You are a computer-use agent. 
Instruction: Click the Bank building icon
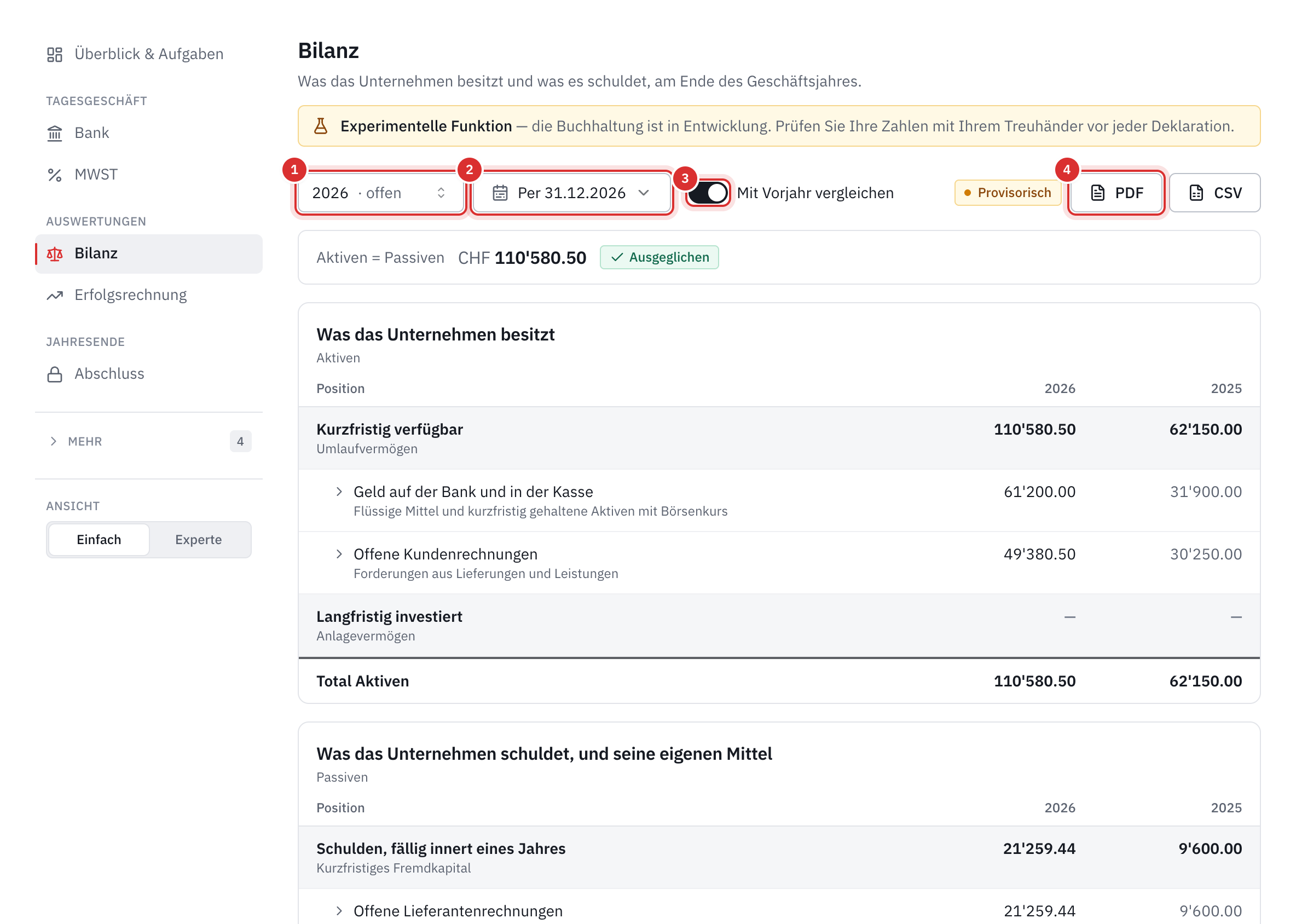coord(55,133)
